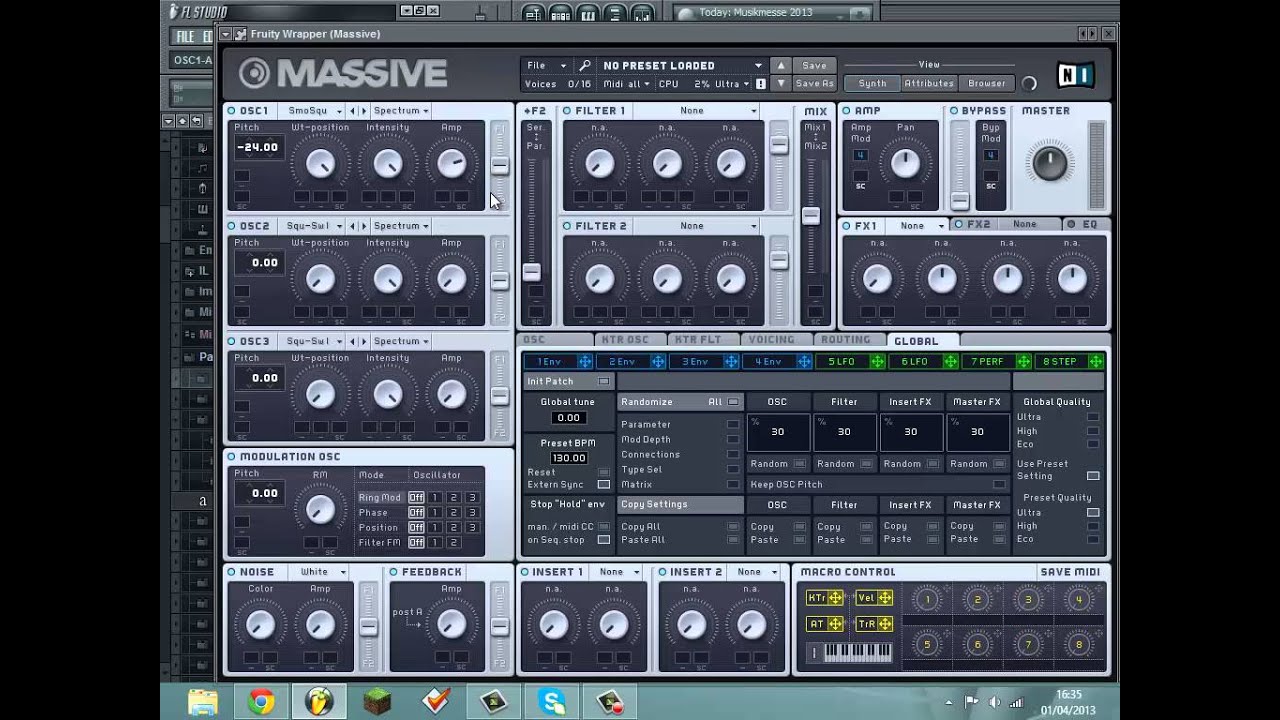Click the 2 Env crosshair handle icon
1280x720 pixels.
point(658,361)
